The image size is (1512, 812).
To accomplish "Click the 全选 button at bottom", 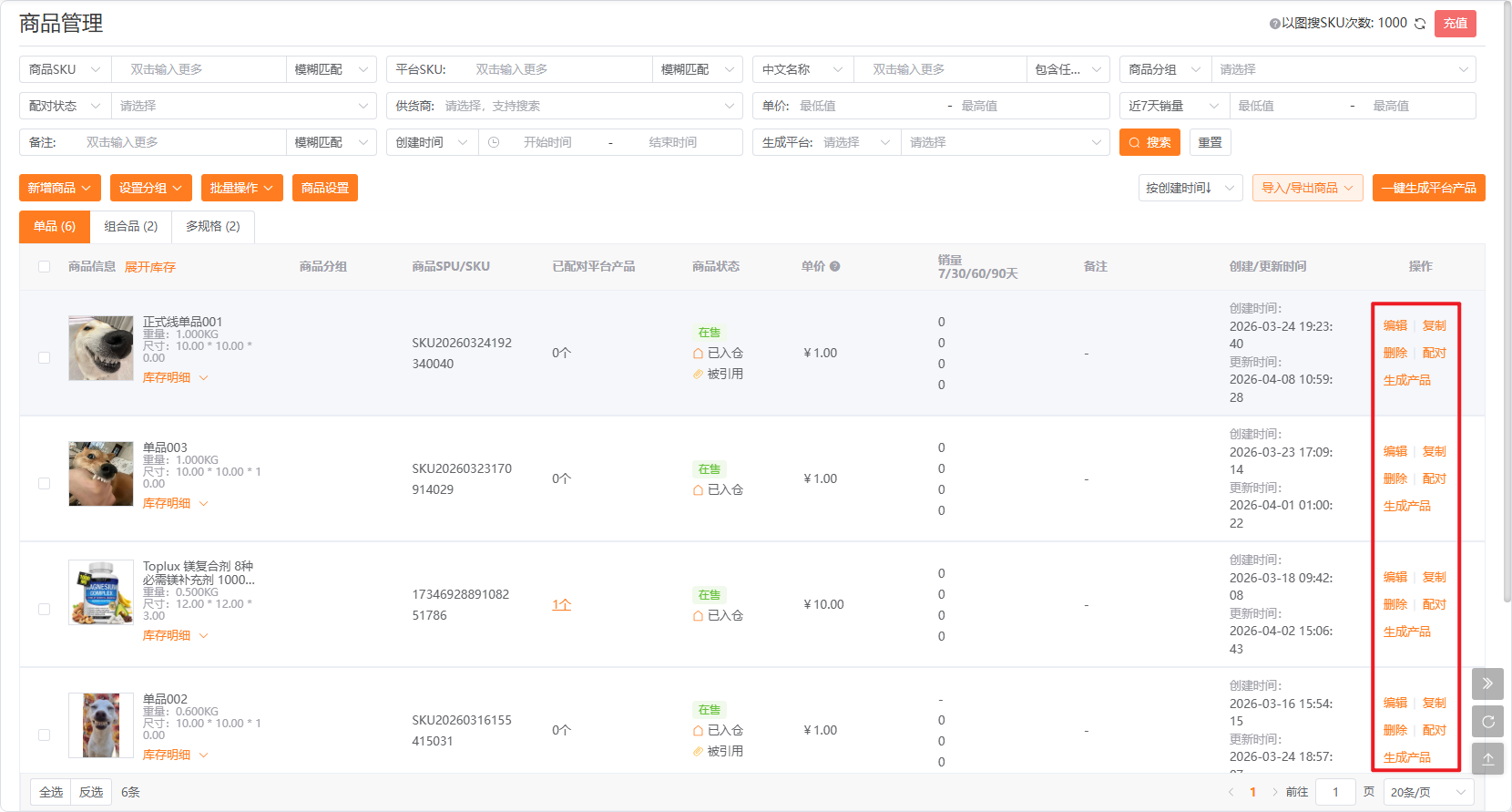I will click(x=51, y=792).
